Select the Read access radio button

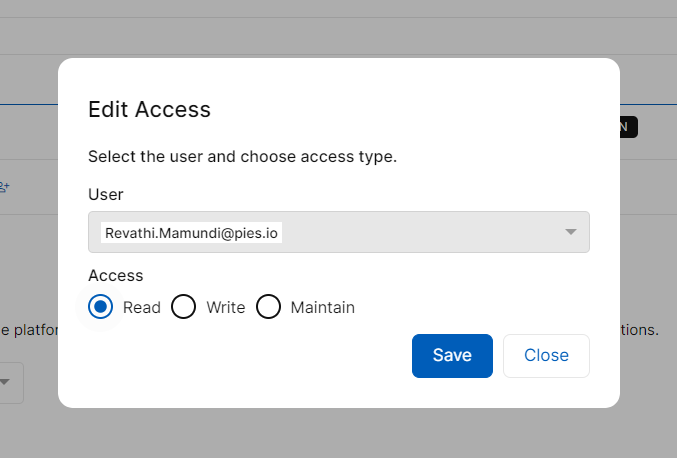(x=101, y=306)
